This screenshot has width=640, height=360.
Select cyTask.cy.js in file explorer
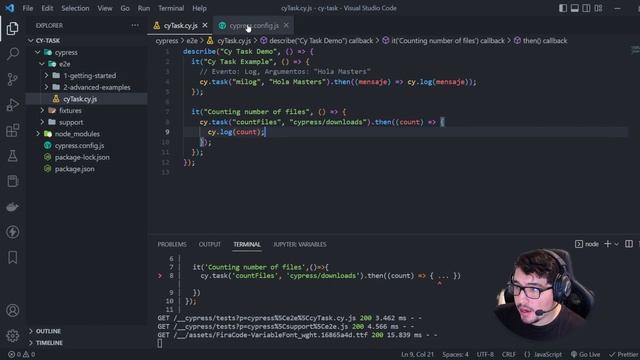pyautogui.click(x=87, y=99)
